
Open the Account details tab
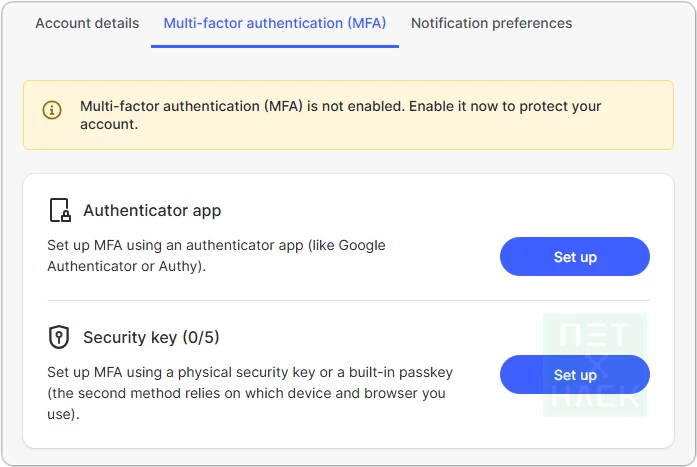(87, 23)
